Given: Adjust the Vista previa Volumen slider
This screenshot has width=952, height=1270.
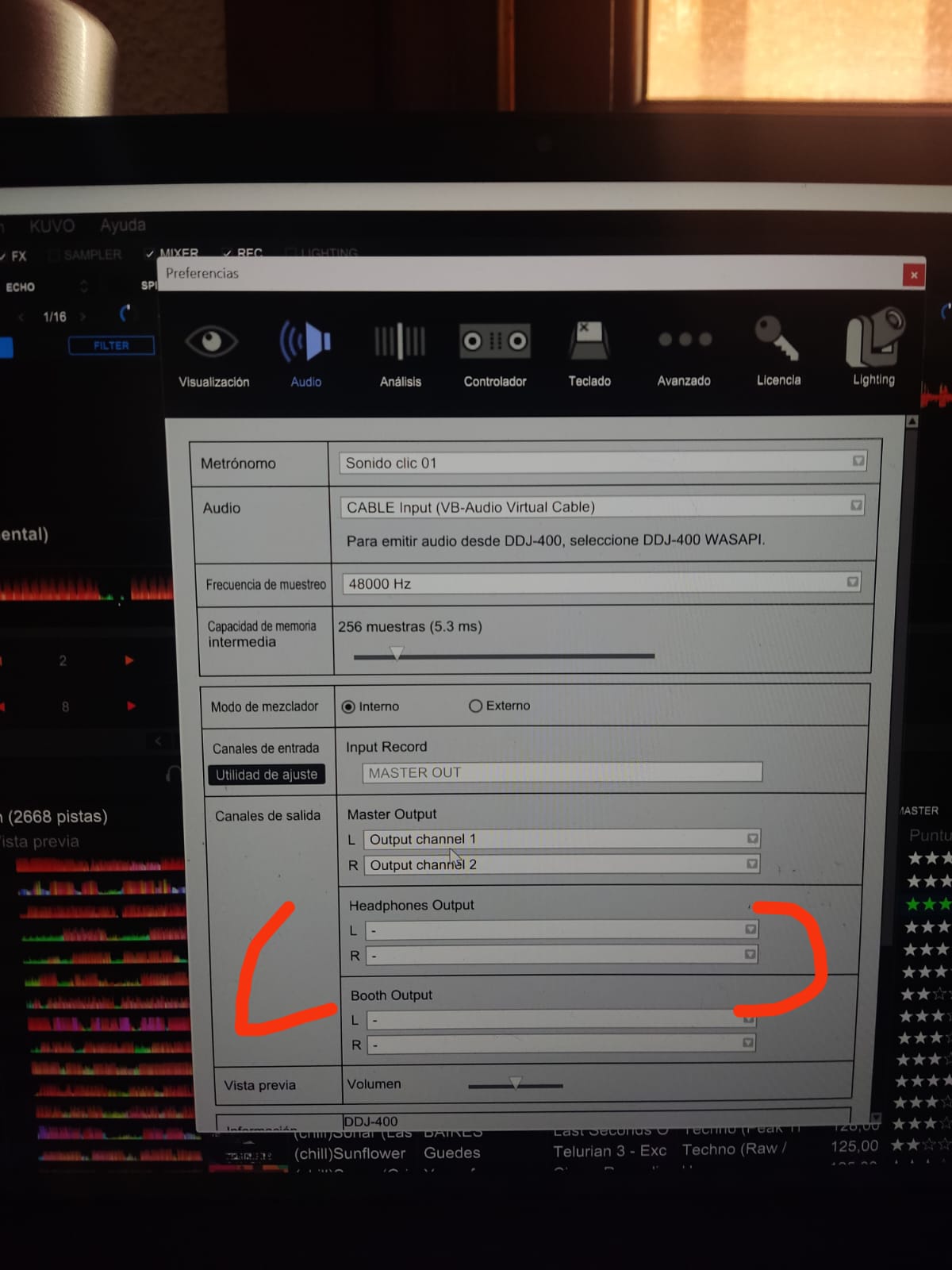Looking at the screenshot, I should pyautogui.click(x=516, y=1083).
